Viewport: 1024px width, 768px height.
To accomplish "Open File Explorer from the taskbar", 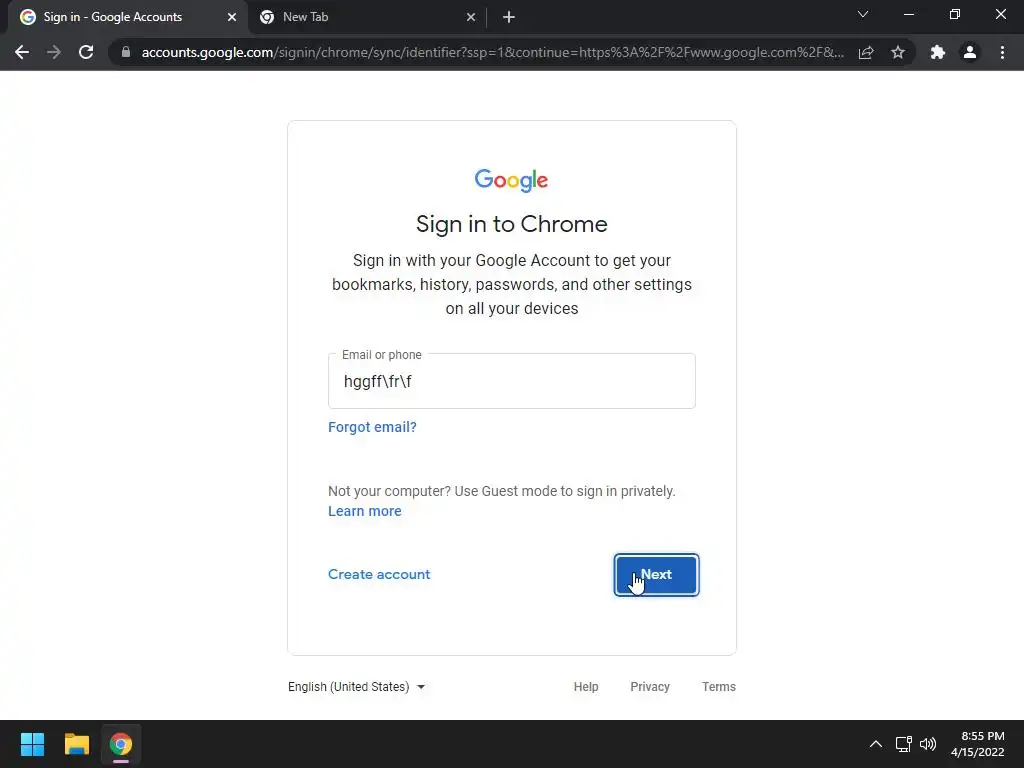I will click(x=76, y=744).
